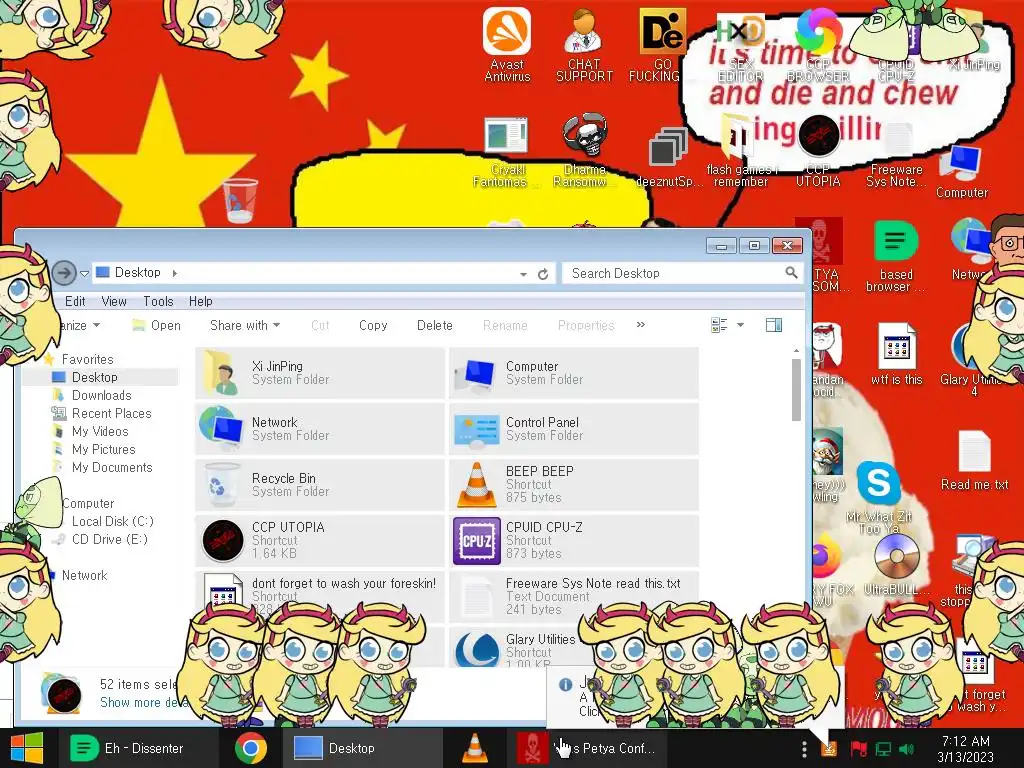Open the View menu
1024x768 pixels.
(x=114, y=301)
